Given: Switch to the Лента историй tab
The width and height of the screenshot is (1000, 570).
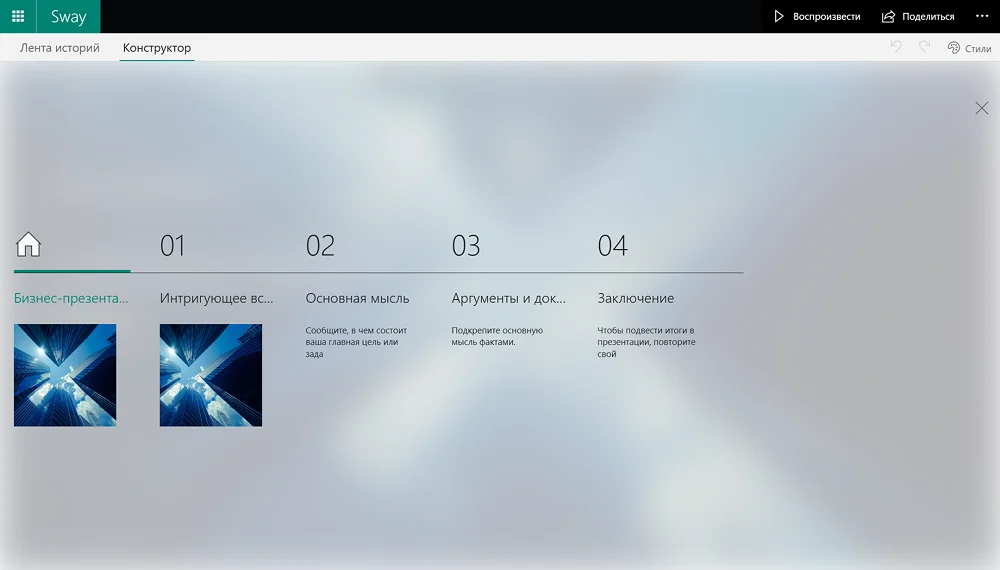Looking at the screenshot, I should (60, 48).
